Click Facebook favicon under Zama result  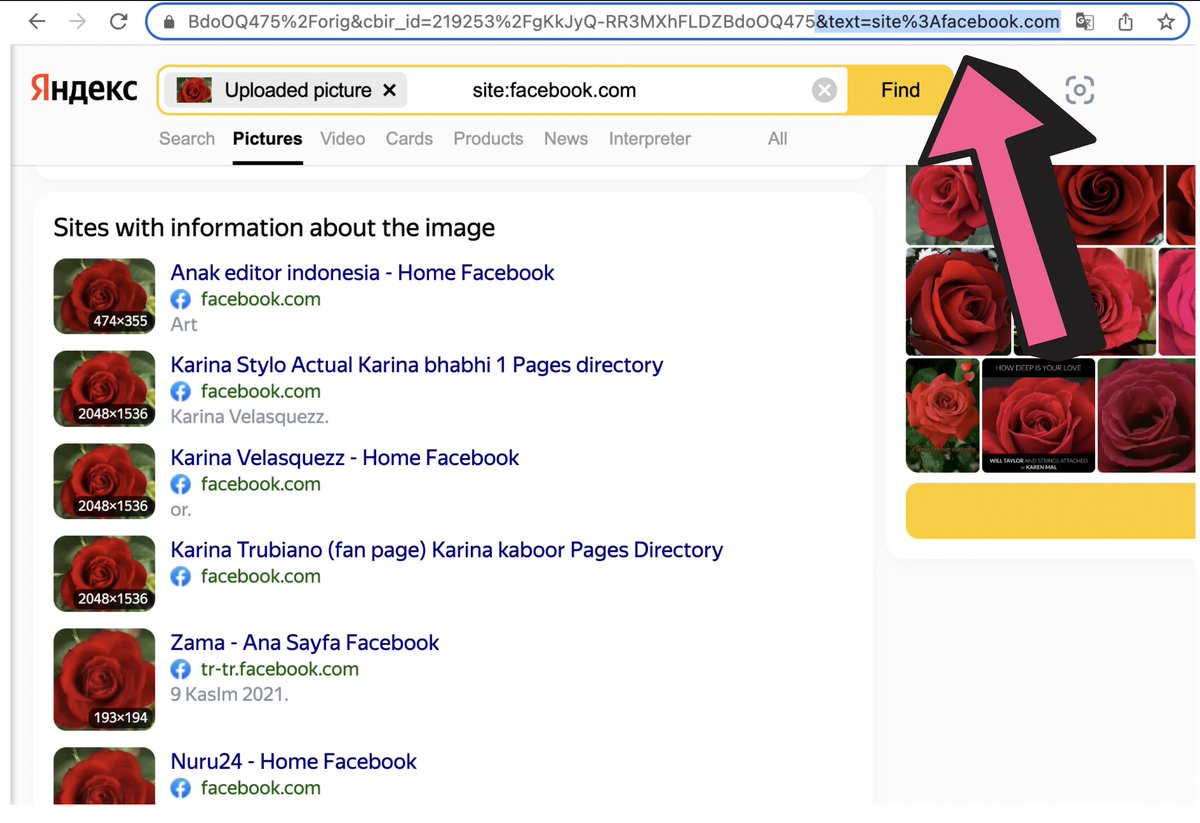(181, 669)
